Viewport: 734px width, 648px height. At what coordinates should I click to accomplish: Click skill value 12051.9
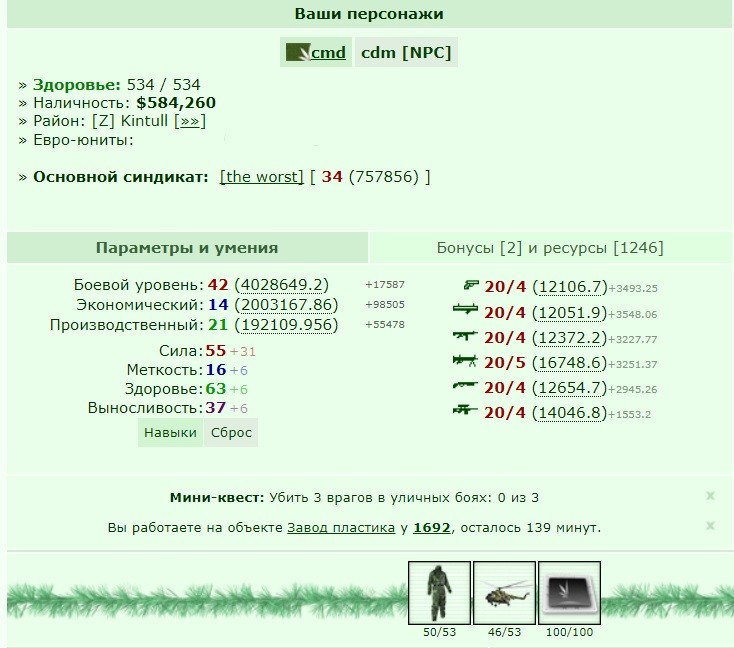(x=570, y=312)
